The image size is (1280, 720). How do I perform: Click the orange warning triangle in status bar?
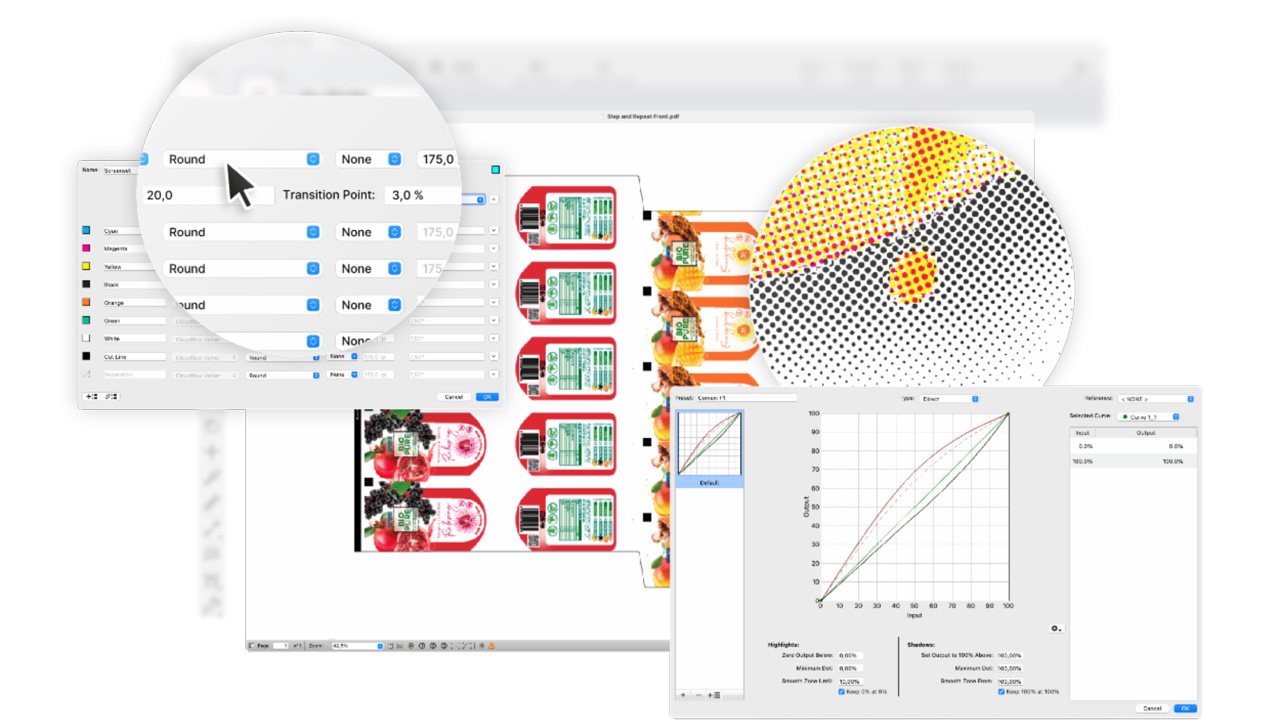[x=491, y=646]
